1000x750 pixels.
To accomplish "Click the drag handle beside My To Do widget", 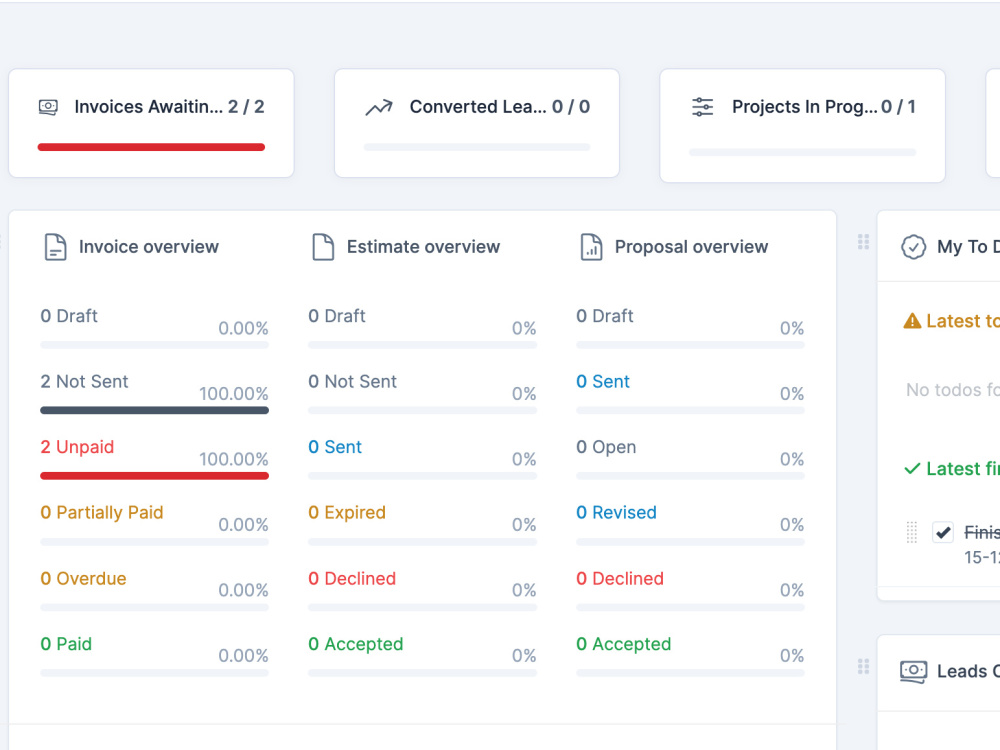I will coord(864,242).
